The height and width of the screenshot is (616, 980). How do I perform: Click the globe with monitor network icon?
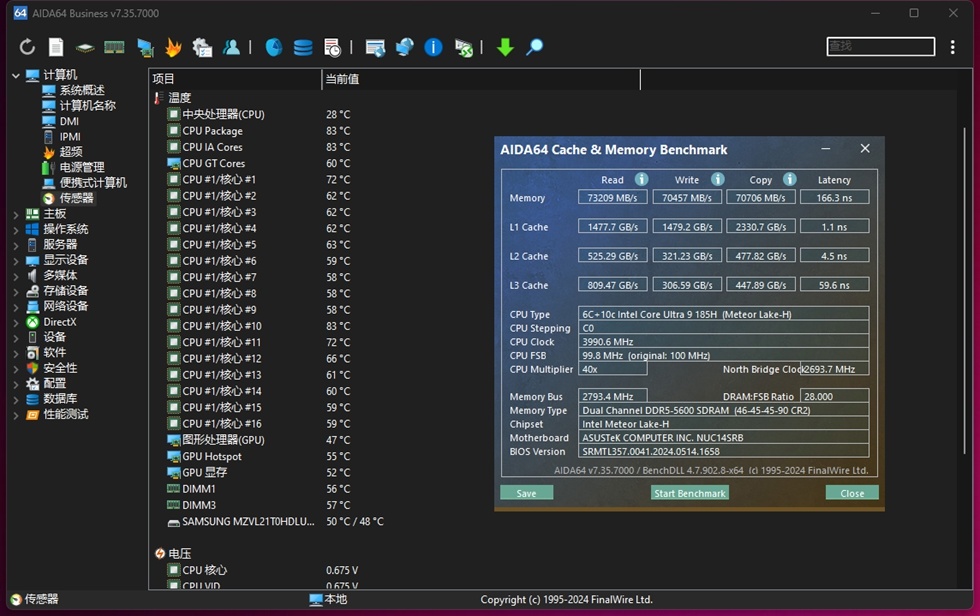(404, 47)
